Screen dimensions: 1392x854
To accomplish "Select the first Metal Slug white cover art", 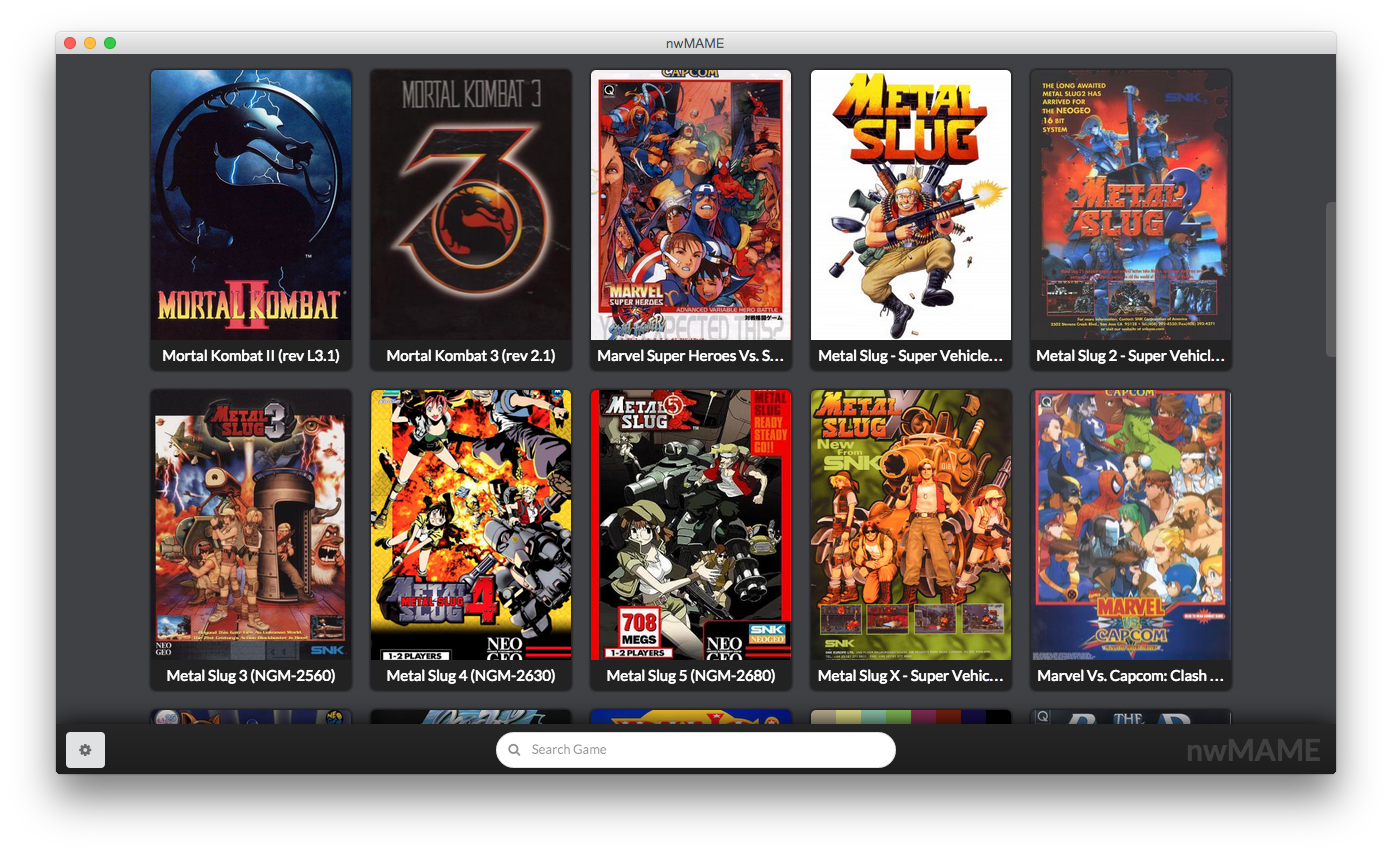I will 911,205.
